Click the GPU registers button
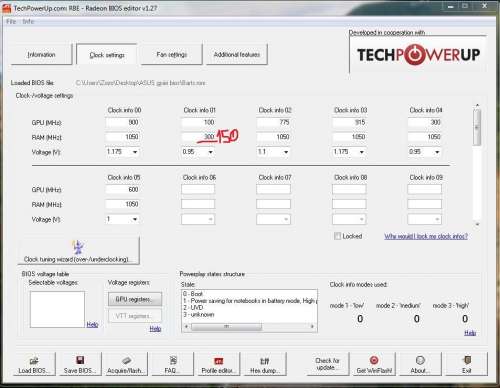The image size is (500, 388). (x=135, y=299)
